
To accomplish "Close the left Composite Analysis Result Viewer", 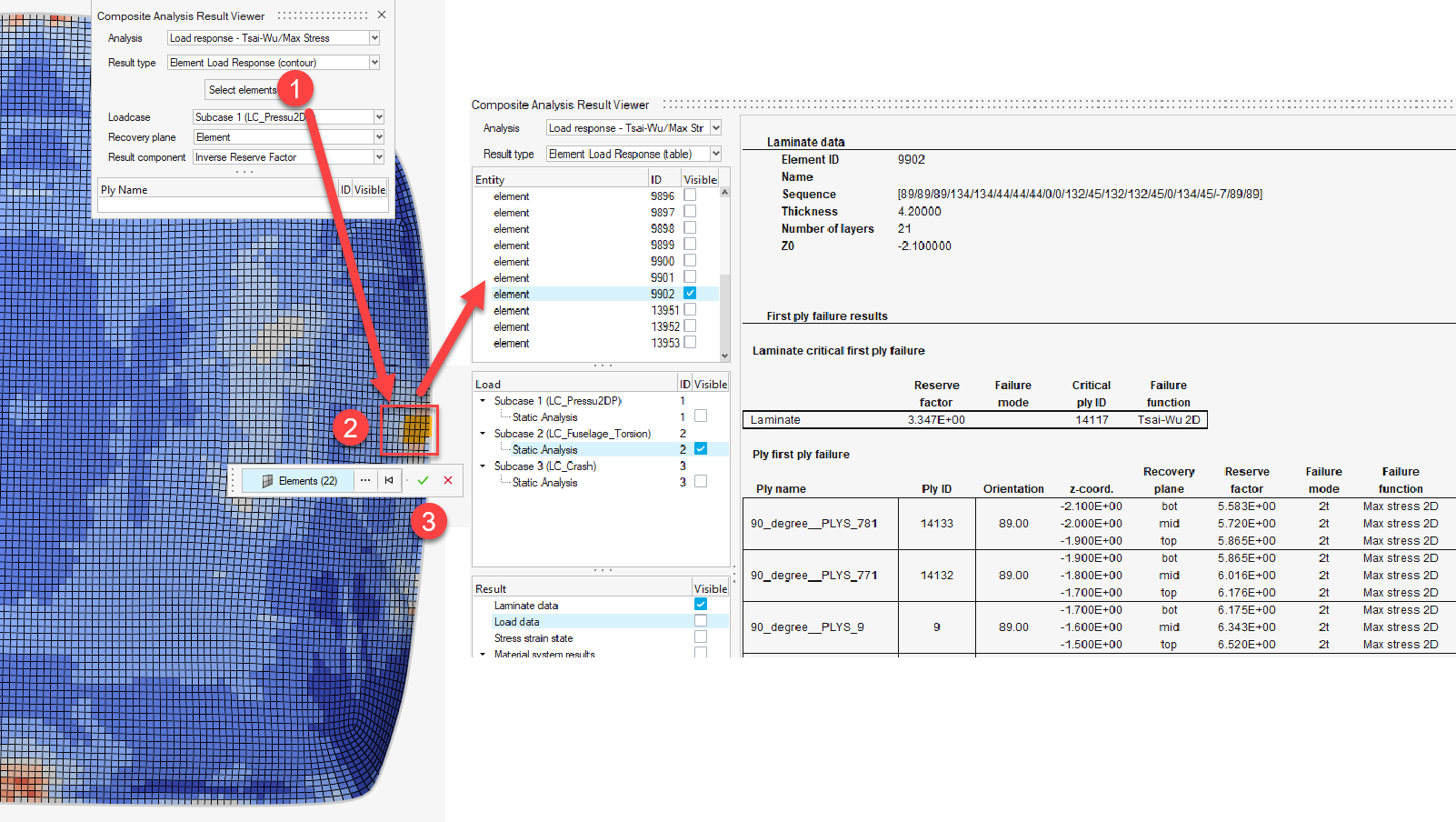I will pos(382,15).
